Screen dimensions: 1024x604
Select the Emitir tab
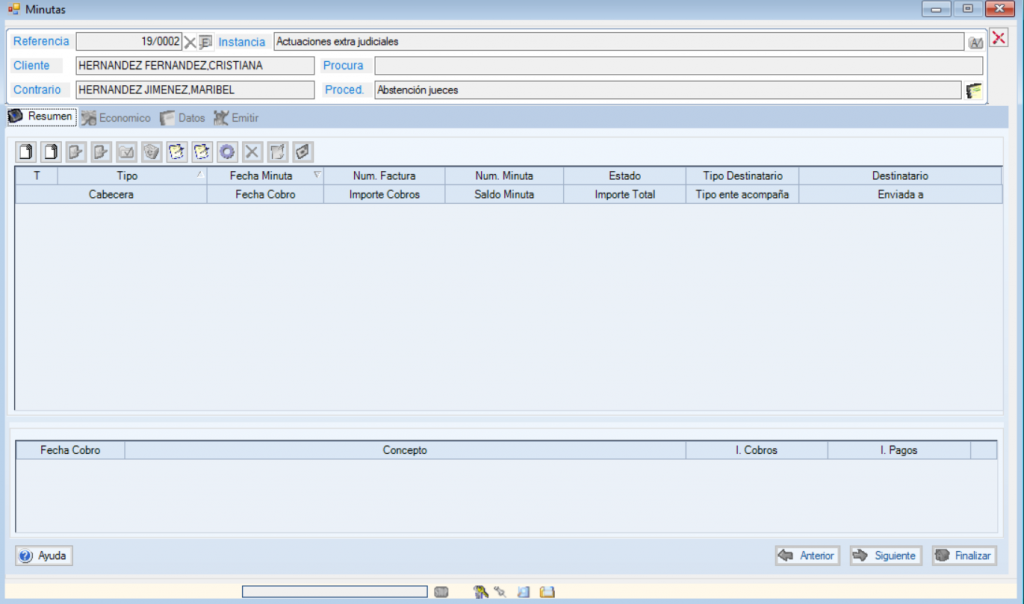236,118
